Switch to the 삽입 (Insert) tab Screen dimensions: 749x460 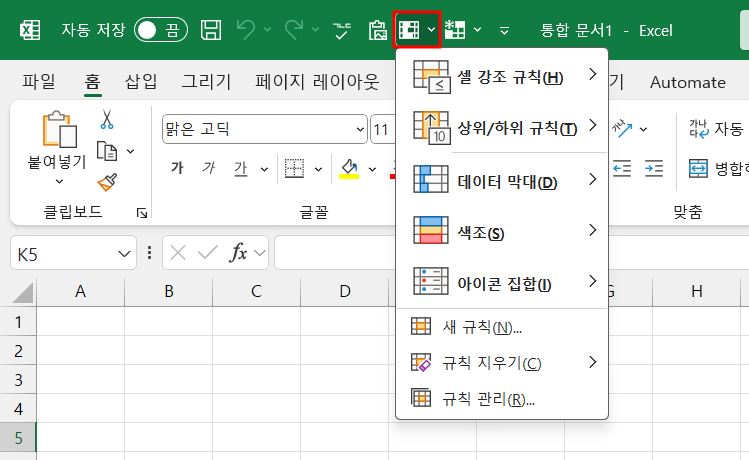point(141,82)
